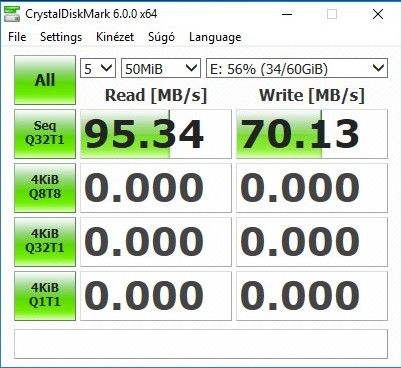The image size is (401, 368).
Task: Run all benchmarks with All button
Action: click(45, 80)
